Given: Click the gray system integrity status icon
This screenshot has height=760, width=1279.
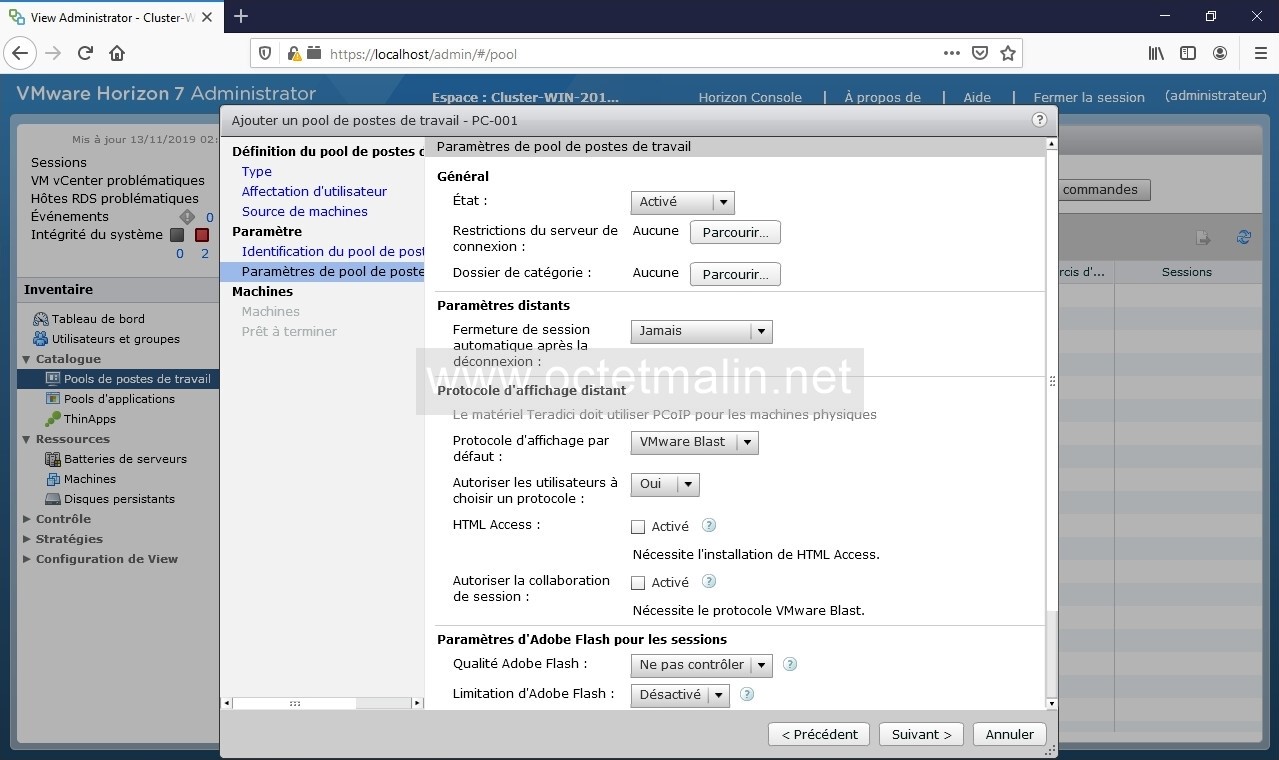Looking at the screenshot, I should (x=177, y=235).
